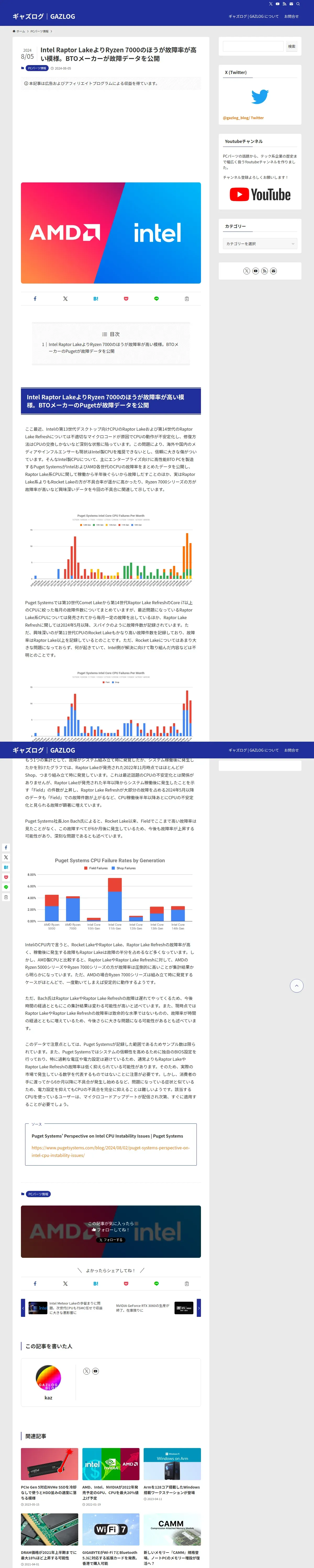Screen dimensions: 314x1568
Task: Click ギャズログ｜GAZLOG logo in sticky mid-page header
Action: [x=44, y=750]
